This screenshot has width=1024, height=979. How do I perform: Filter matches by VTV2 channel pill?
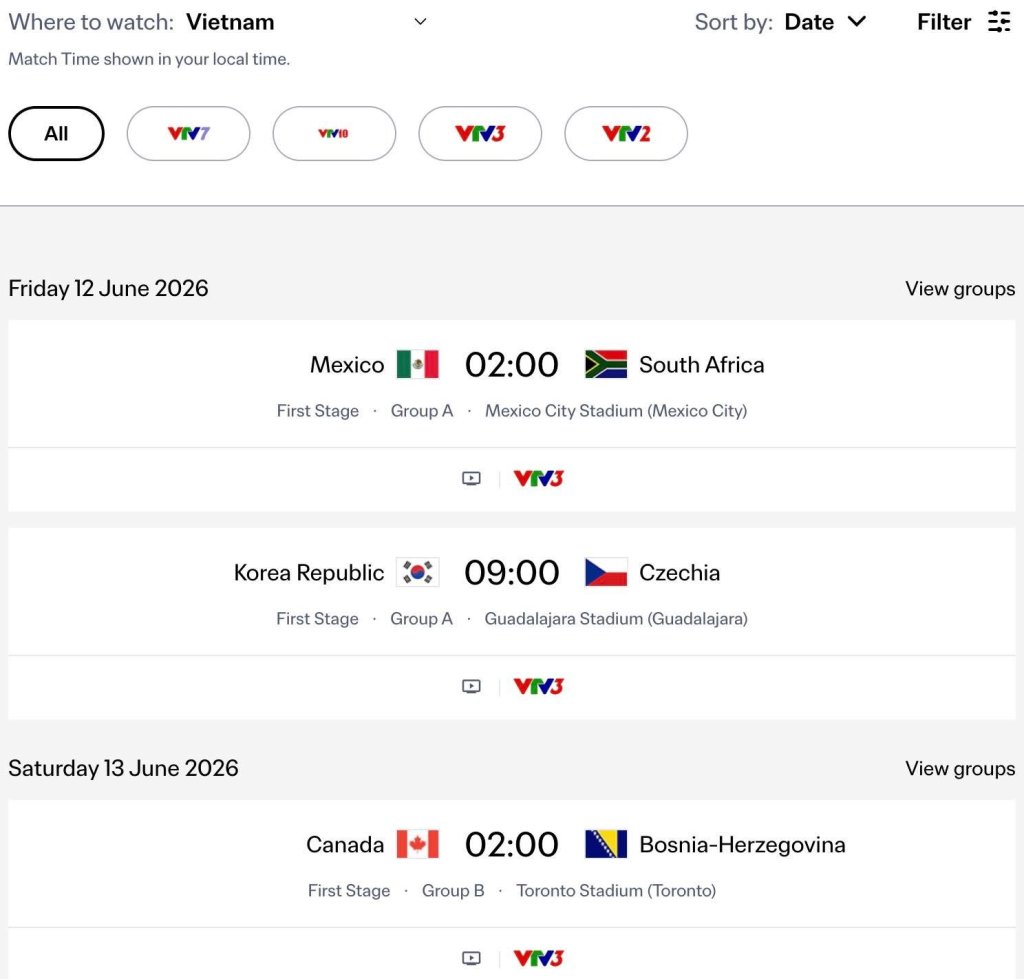(x=626, y=134)
